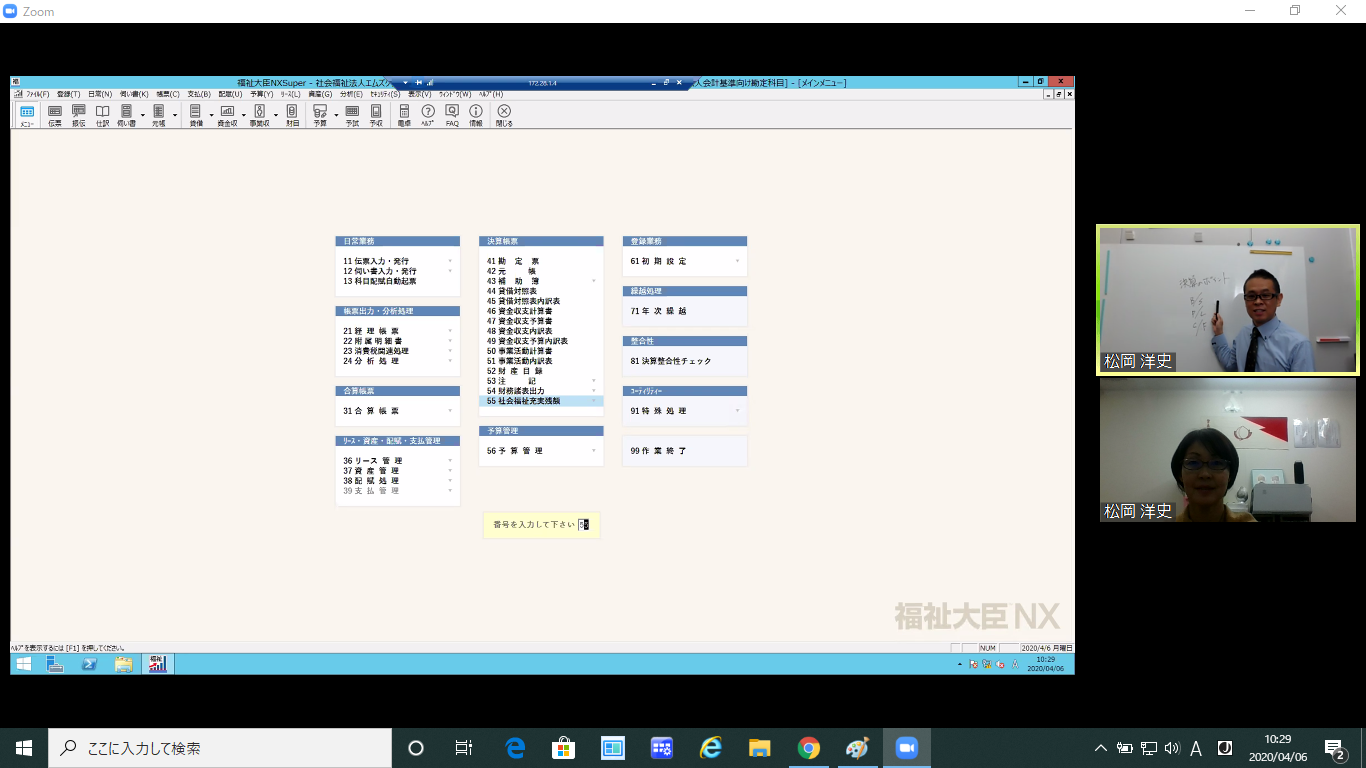Open the 帳票(C) menu
Image resolution: width=1366 pixels, height=768 pixels.
(x=168, y=94)
